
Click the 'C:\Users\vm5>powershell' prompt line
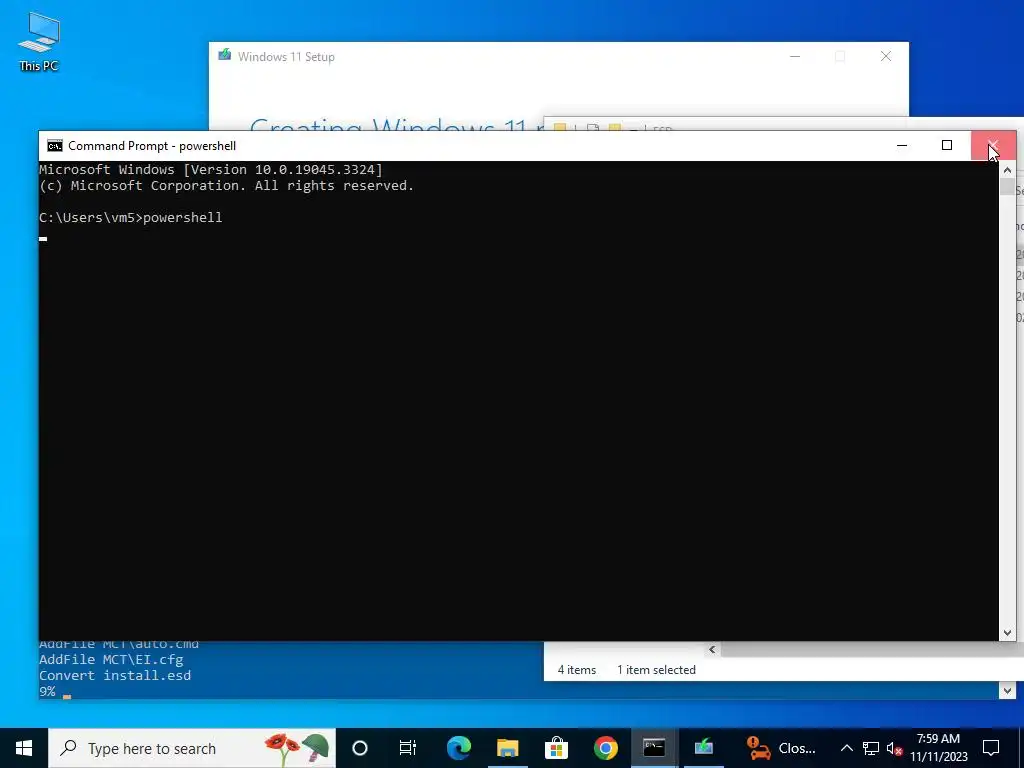tap(131, 217)
